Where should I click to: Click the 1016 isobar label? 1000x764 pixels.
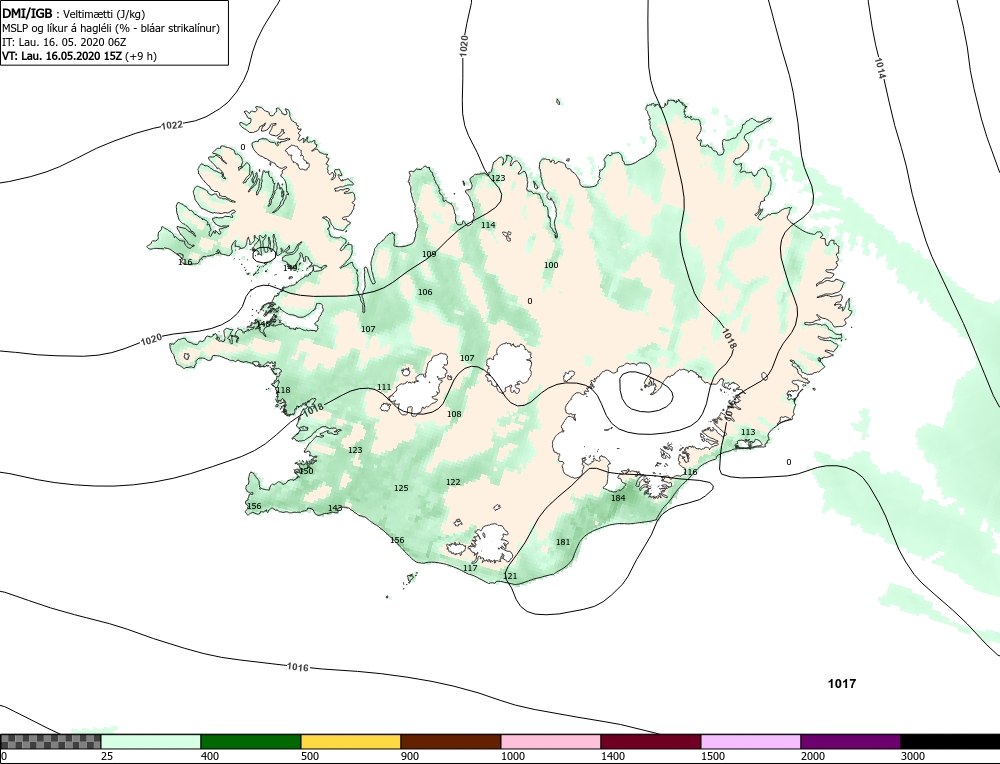(x=298, y=667)
